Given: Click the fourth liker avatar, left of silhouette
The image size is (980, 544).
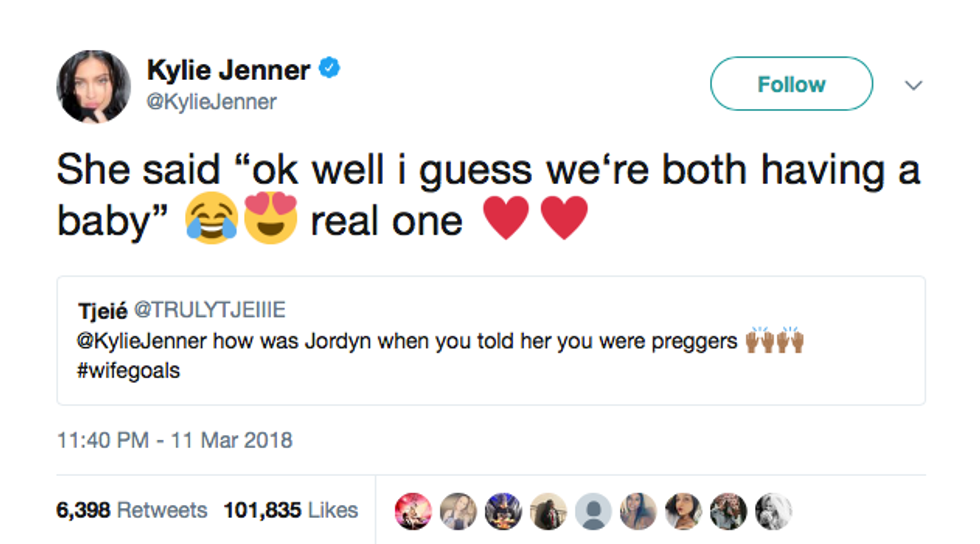Looking at the screenshot, I should point(549,511).
